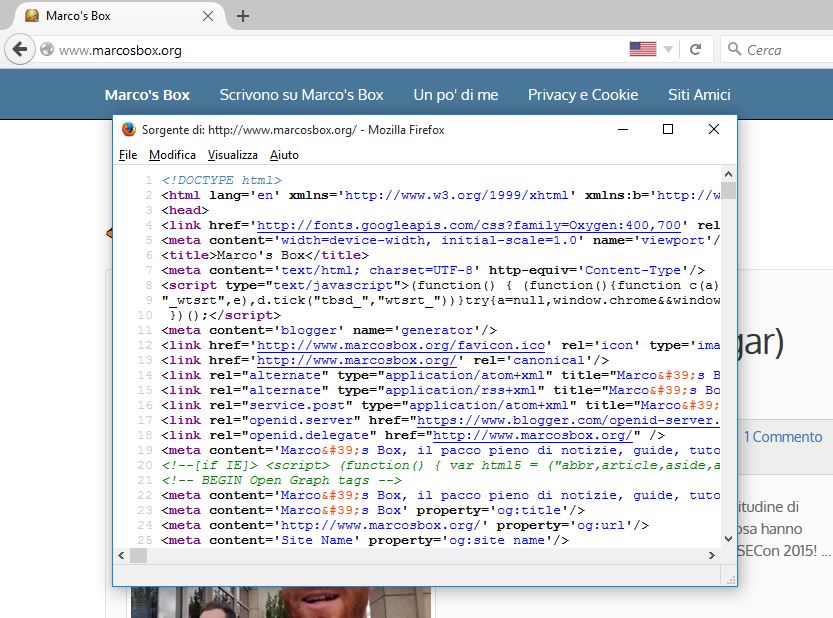Close the Sorgente di source window
The image size is (833, 618).
pyautogui.click(x=713, y=129)
